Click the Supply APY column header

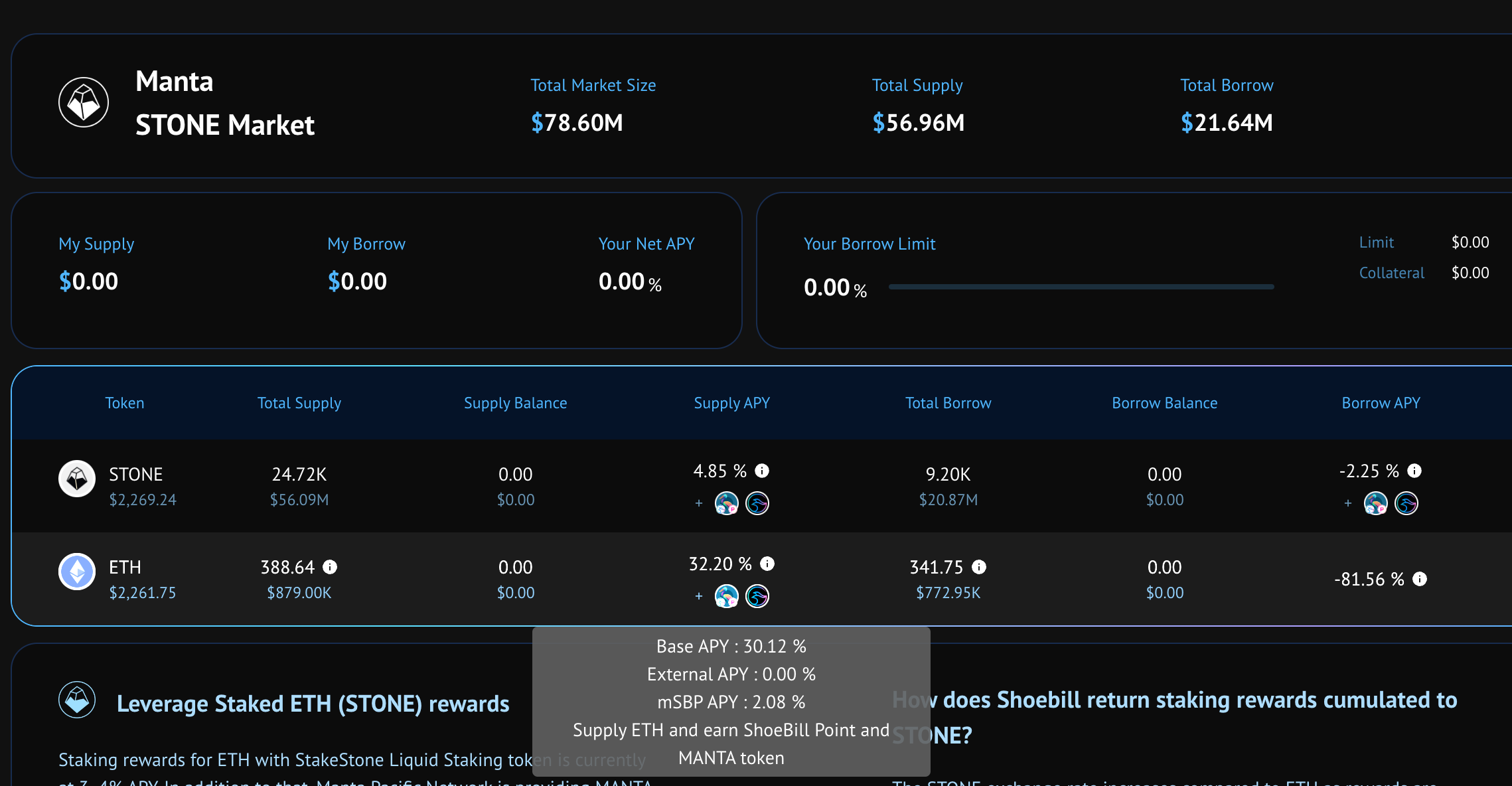[x=732, y=403]
